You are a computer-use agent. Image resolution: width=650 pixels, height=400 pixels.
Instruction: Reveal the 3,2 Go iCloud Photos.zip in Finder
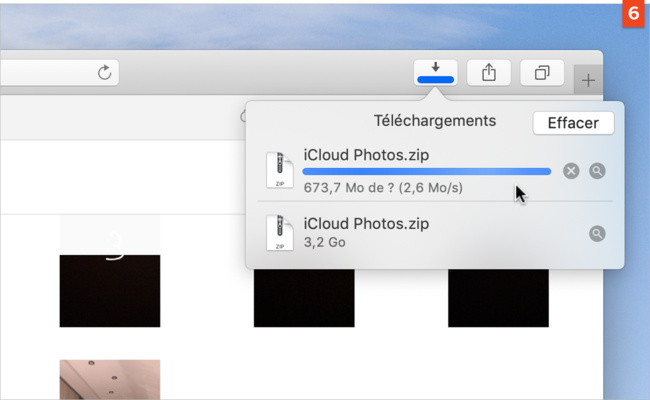597,233
